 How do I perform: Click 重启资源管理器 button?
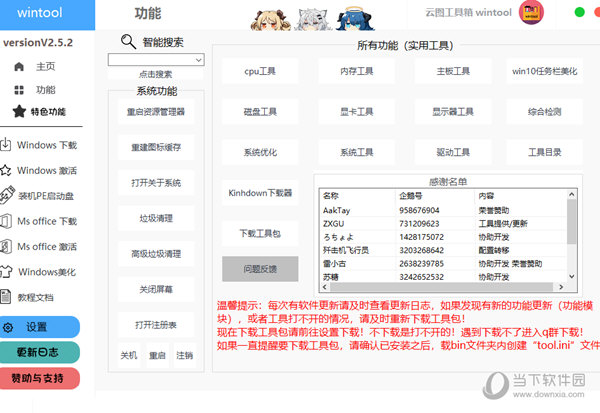coord(156,112)
